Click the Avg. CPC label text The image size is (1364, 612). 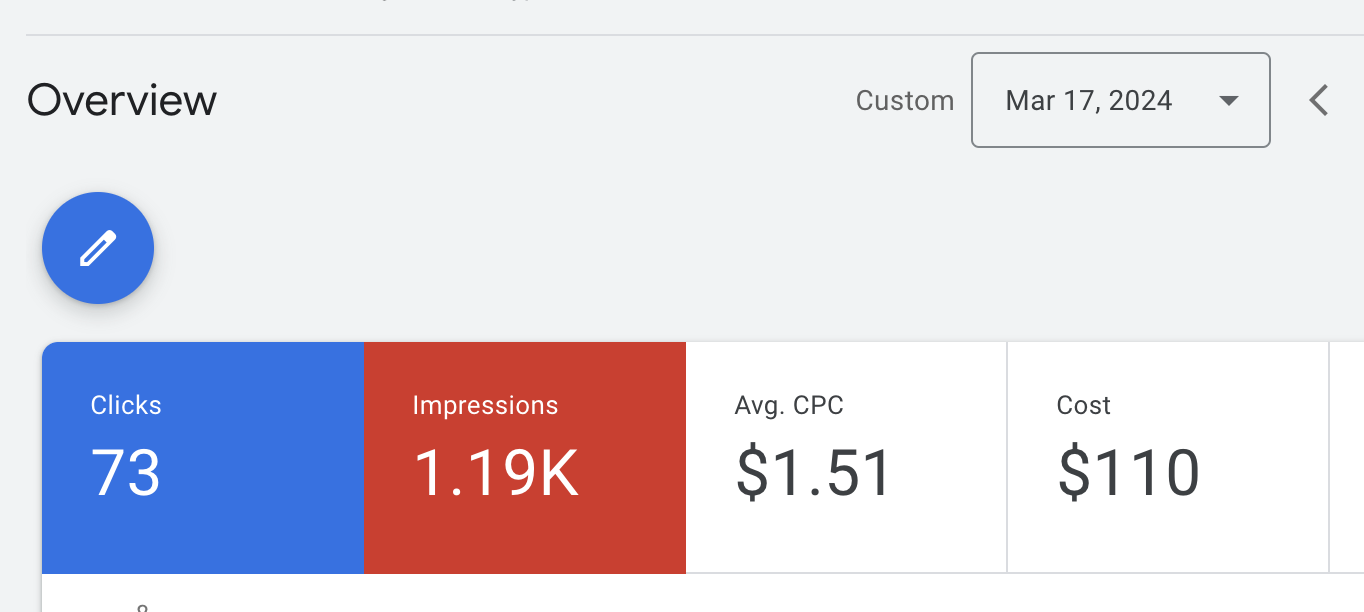(789, 405)
